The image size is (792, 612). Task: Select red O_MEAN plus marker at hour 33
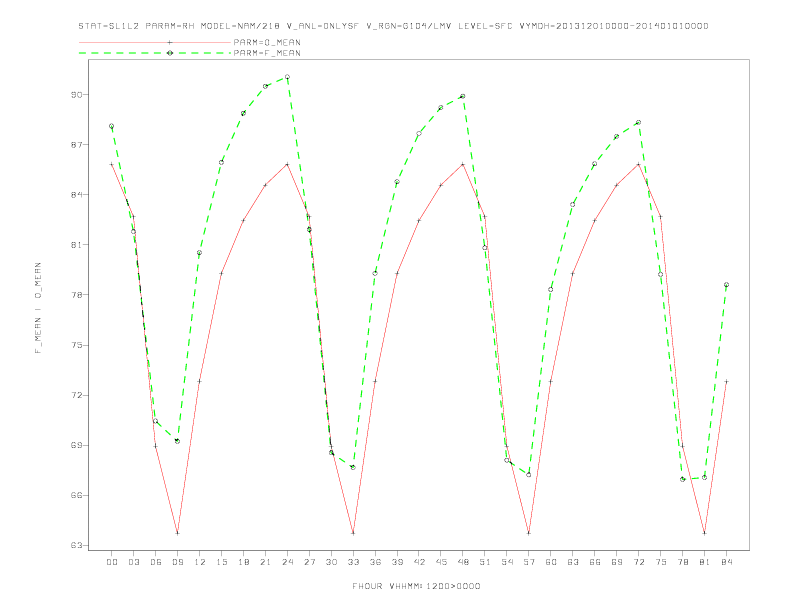point(353,533)
